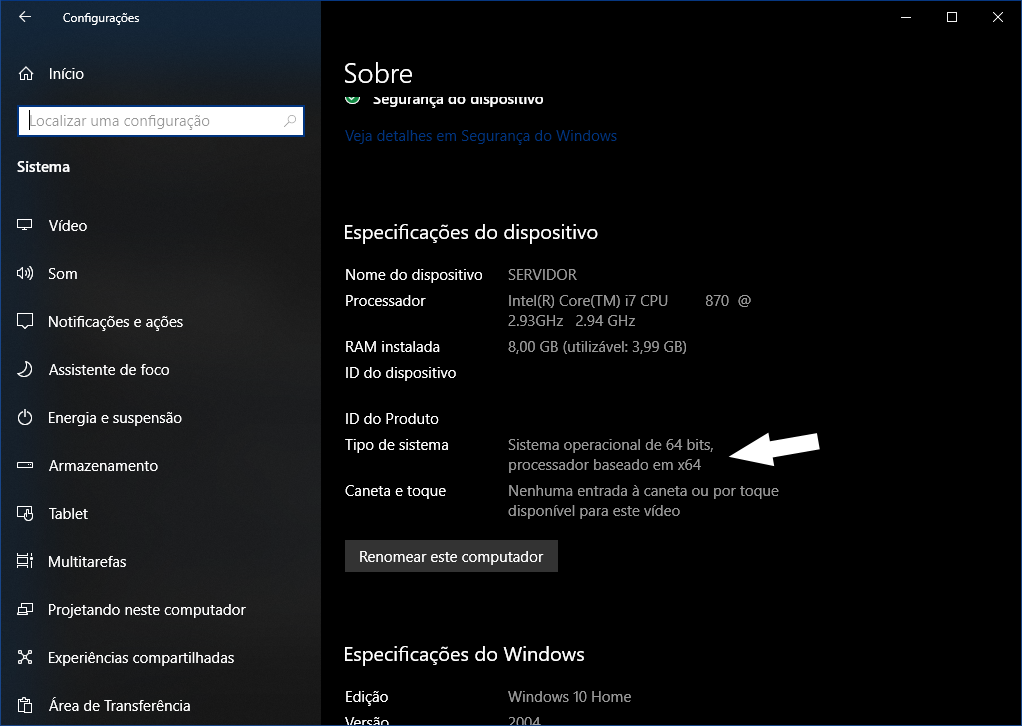Click Especificações do dispositivo heading

(471, 233)
